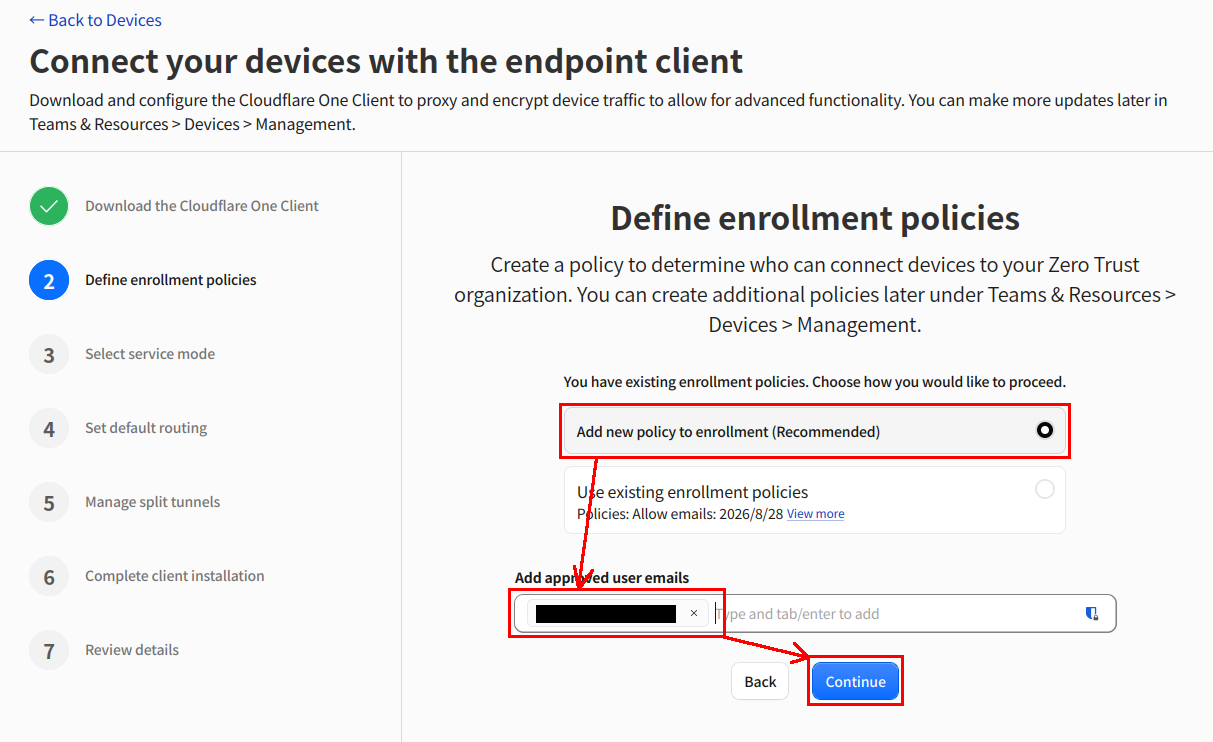This screenshot has height=742, width=1213.
Task: Click the step 2 circle icon
Action: [49, 280]
